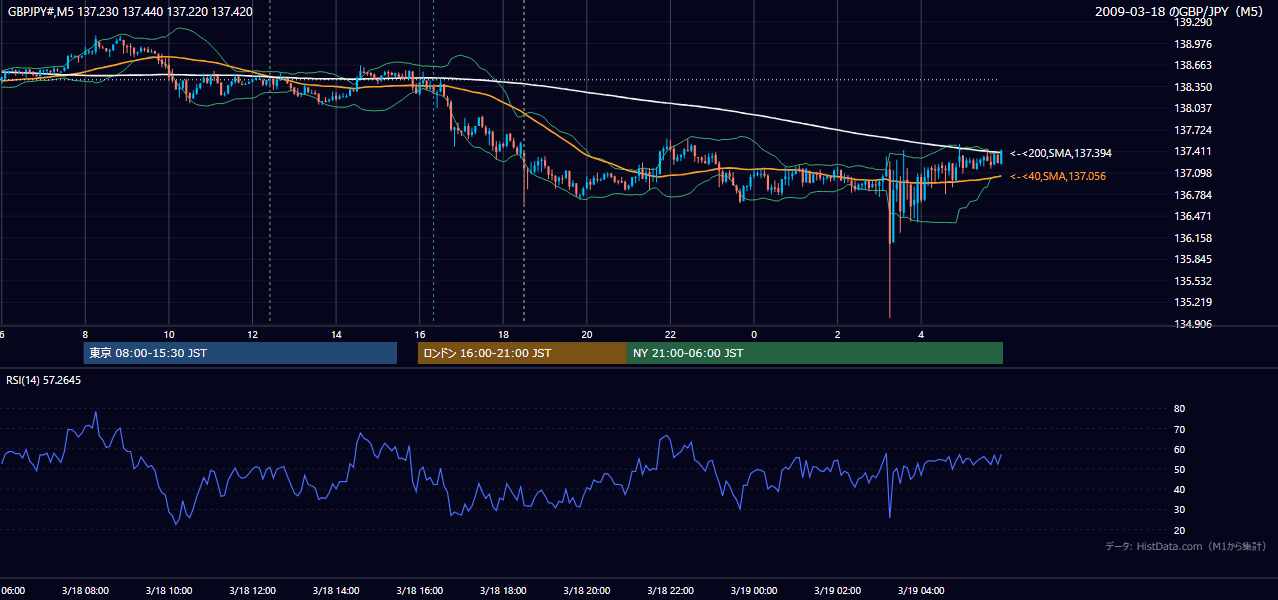
Task: Click price axis value 134.906
Action: coord(1194,324)
